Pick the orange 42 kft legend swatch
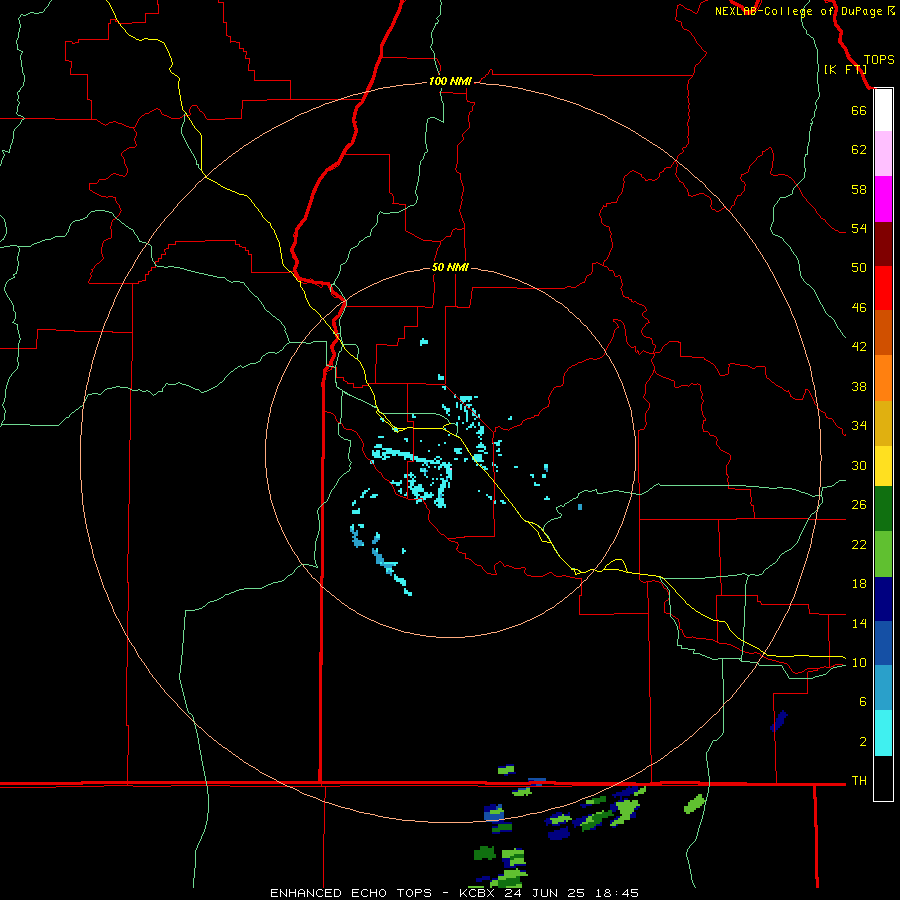Image resolution: width=900 pixels, height=900 pixels. [883, 378]
